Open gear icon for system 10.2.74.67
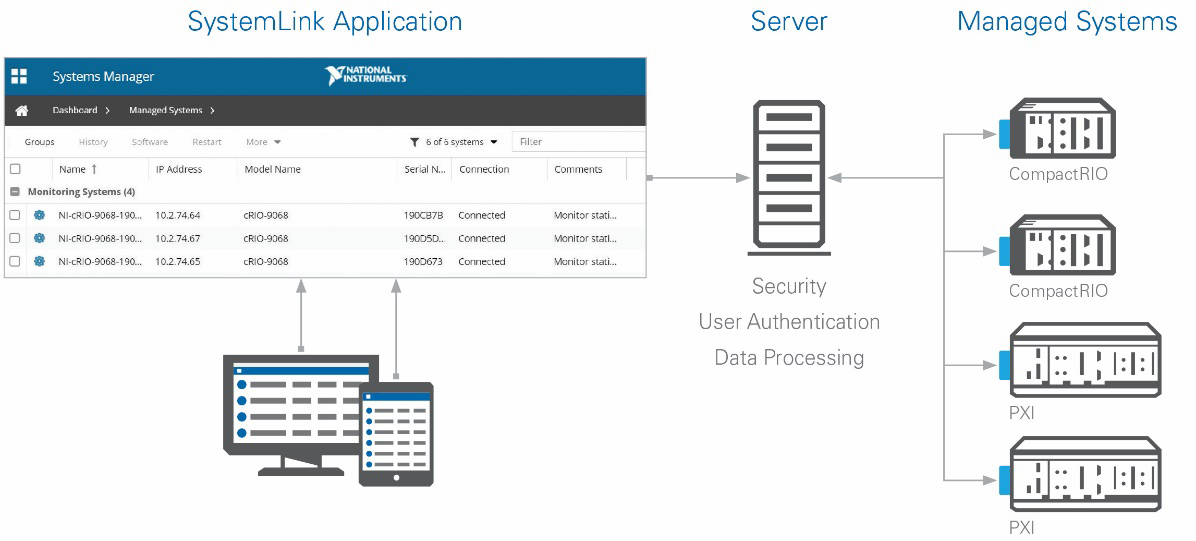Screen dimensions: 1196x541 tap(40, 238)
